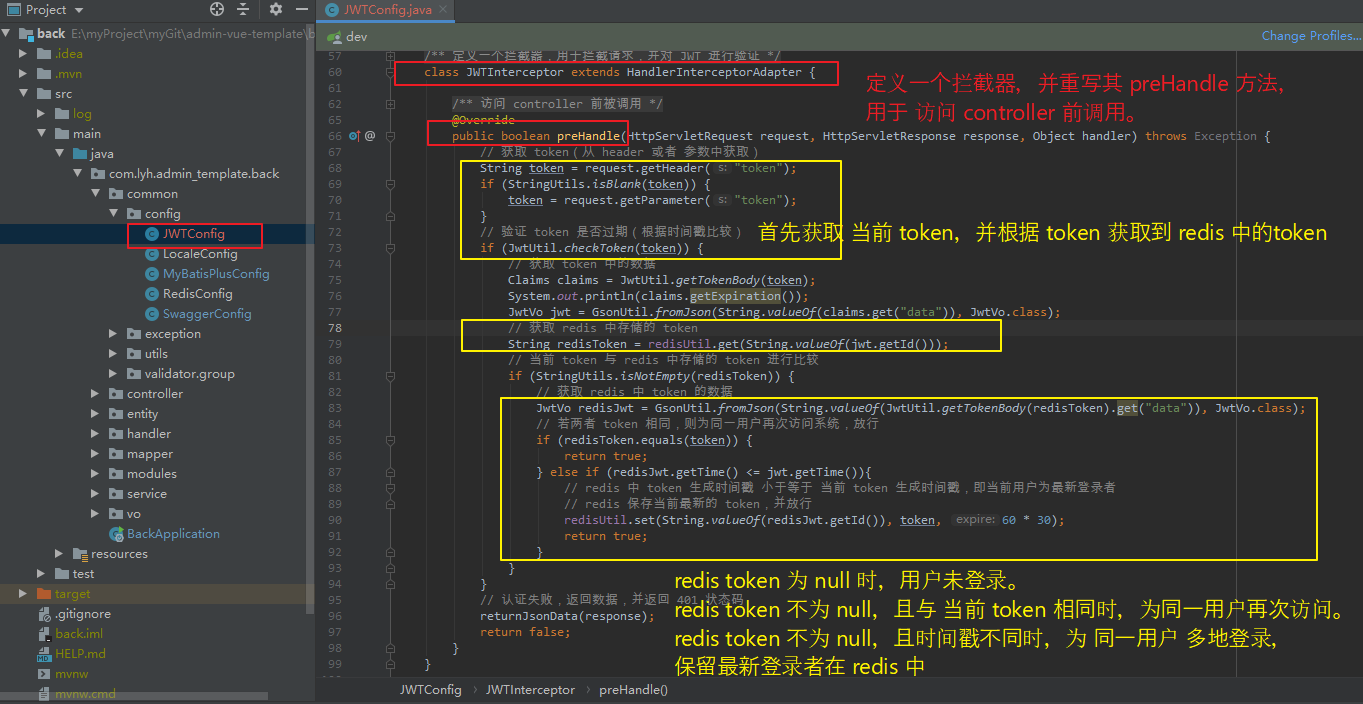Click the JWTConfig.java tab class icon

[x=332, y=9]
